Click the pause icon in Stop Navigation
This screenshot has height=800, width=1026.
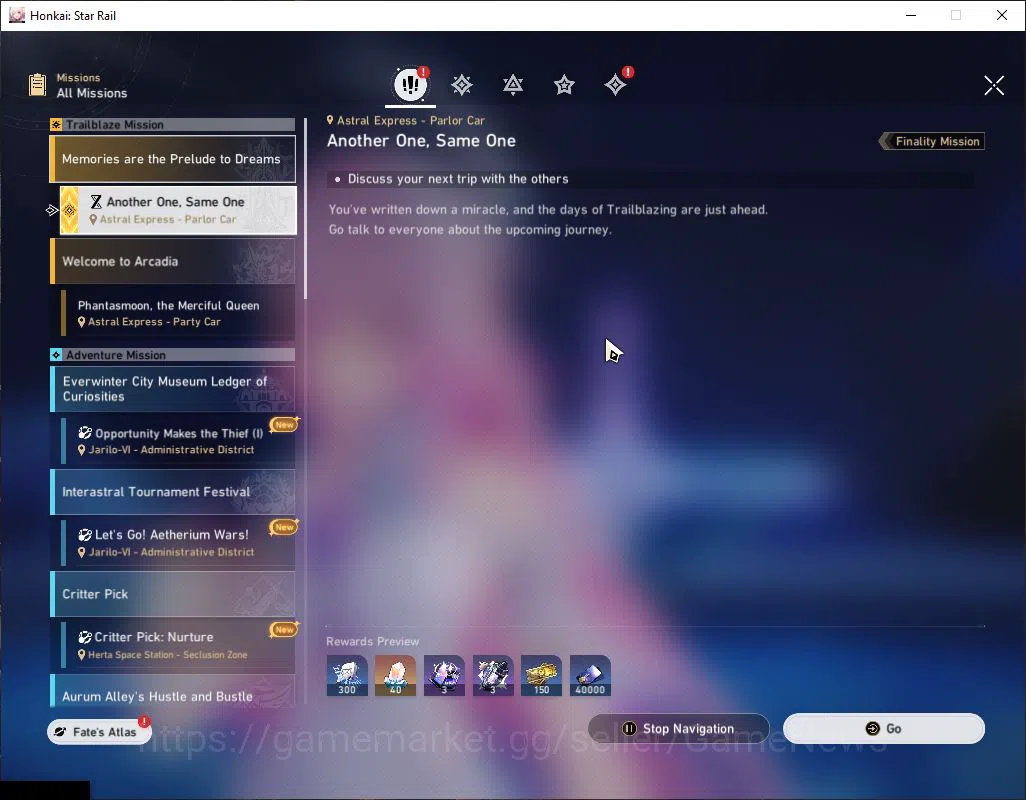pos(629,728)
